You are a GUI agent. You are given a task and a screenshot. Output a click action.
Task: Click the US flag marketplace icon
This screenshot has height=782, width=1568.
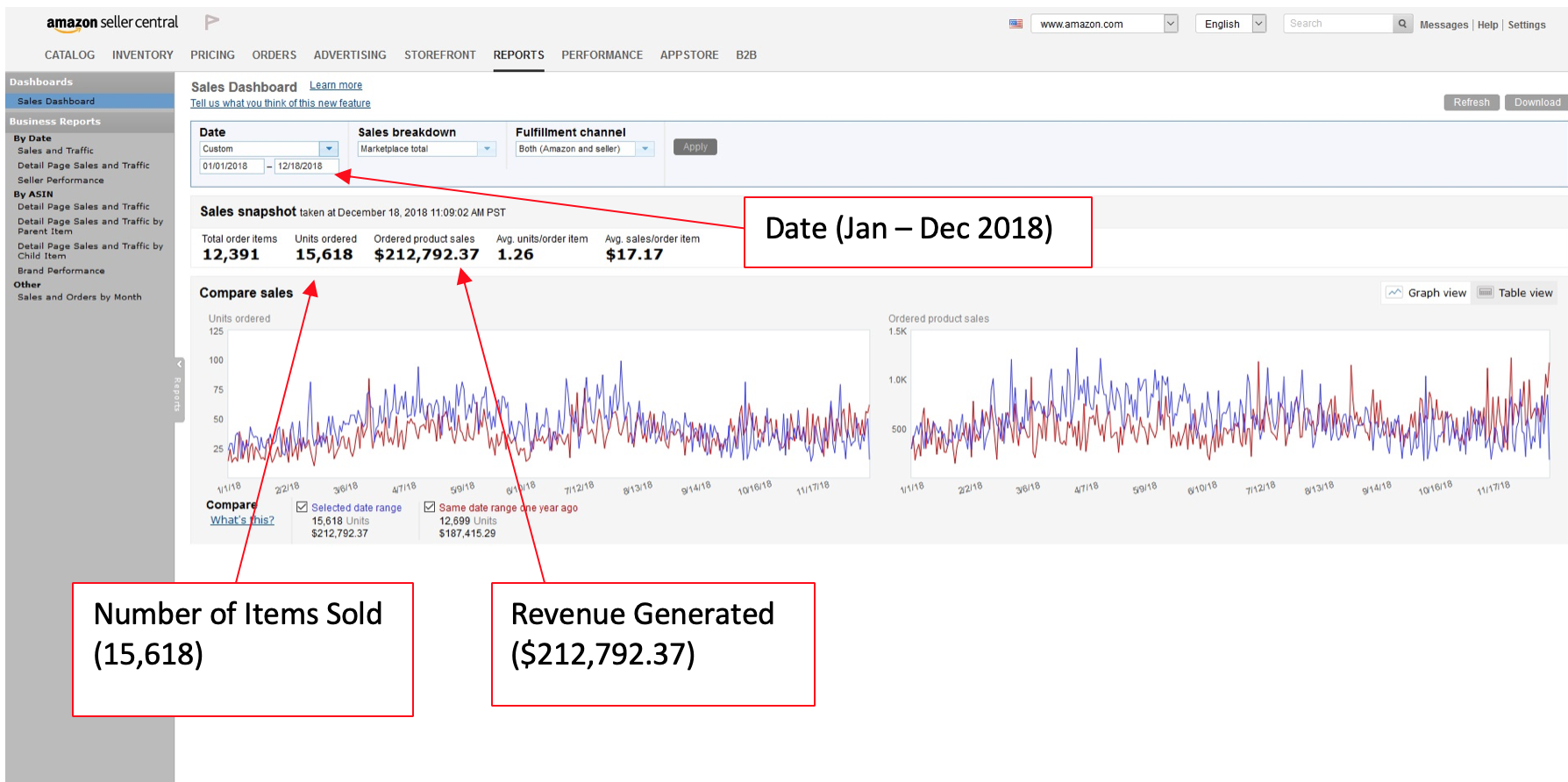[x=1016, y=24]
